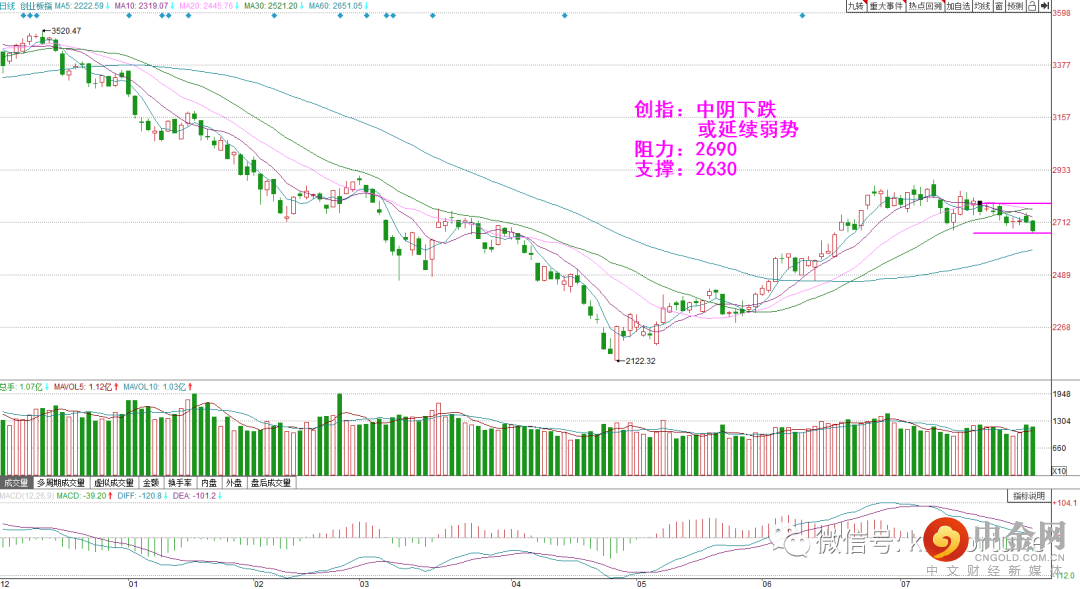
Task: Click the 2268 price axis label
Action: [x=1061, y=327]
